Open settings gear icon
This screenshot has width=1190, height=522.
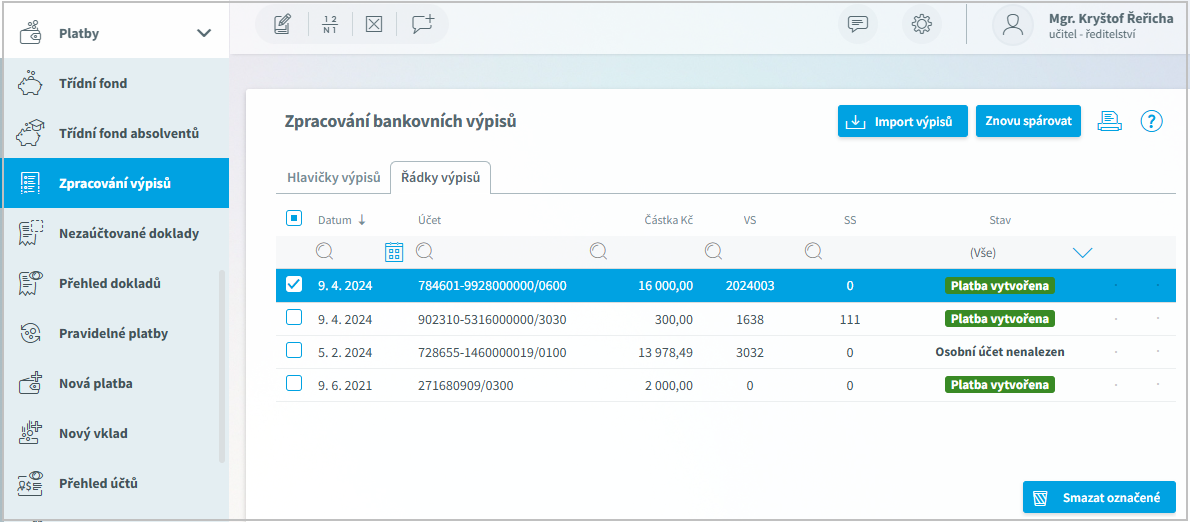(921, 25)
